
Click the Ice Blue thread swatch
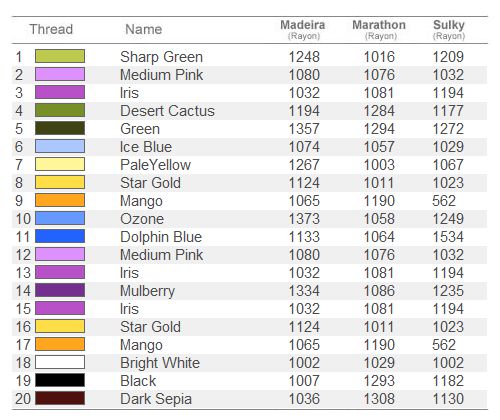[x=60, y=146]
